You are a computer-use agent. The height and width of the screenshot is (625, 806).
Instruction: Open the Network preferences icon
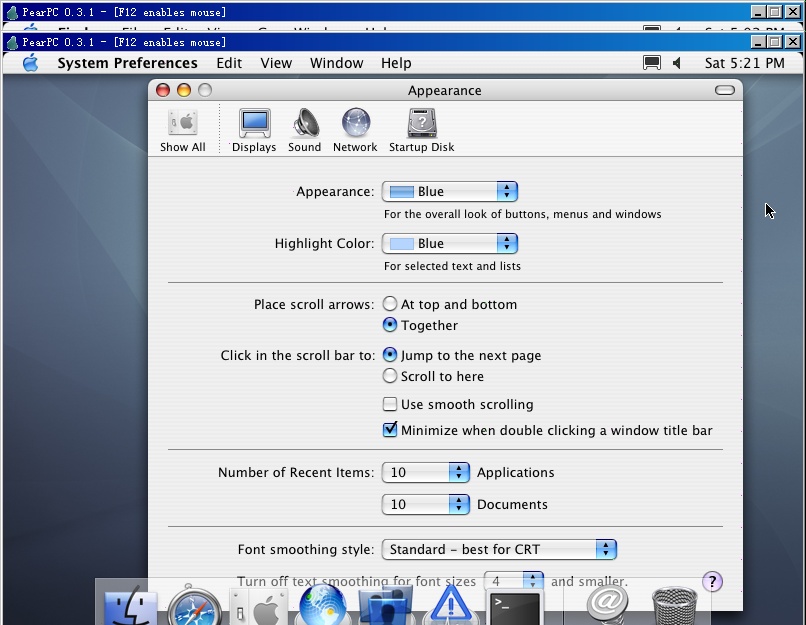[355, 130]
